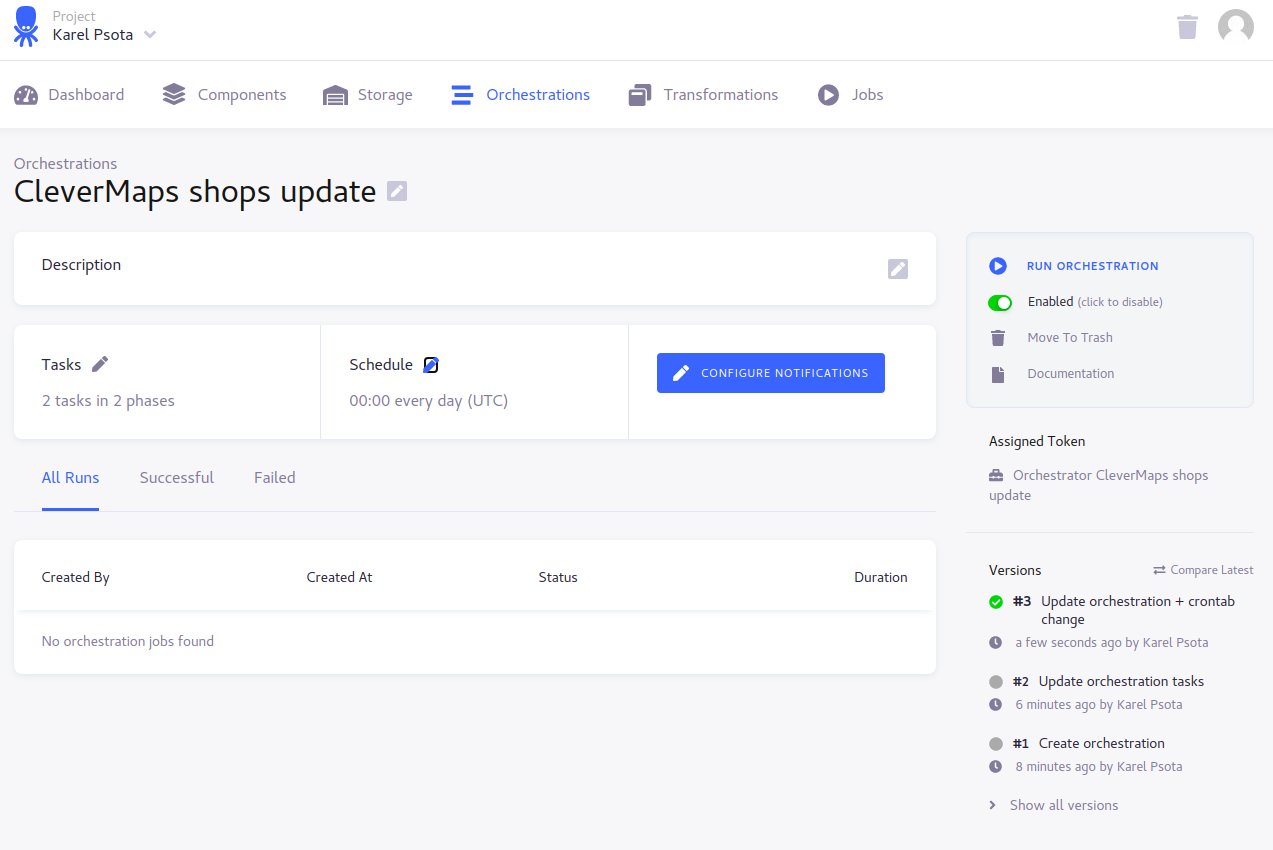
Task: Switch to the Successful runs tab
Action: (x=177, y=478)
